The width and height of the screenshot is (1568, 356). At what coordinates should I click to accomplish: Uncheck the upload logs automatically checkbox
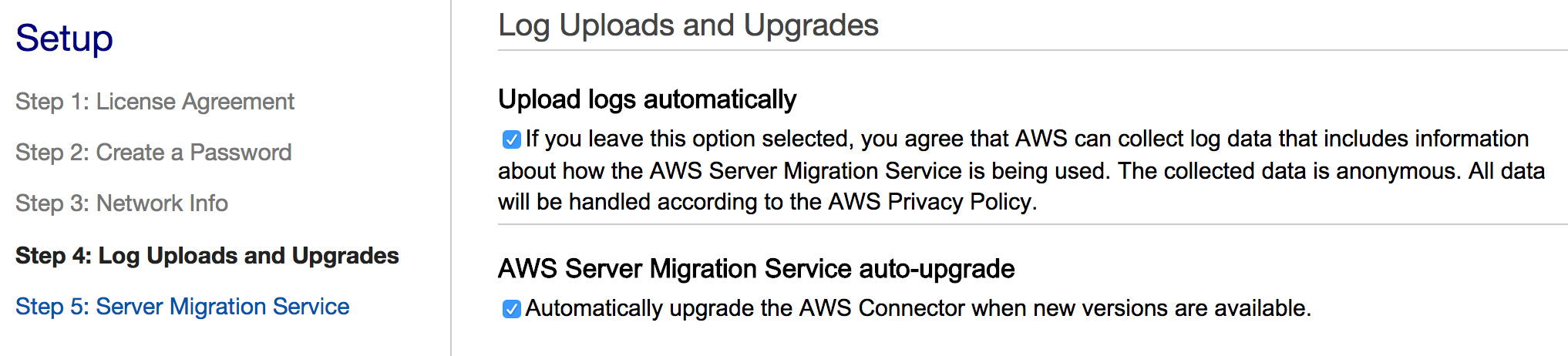[x=511, y=139]
